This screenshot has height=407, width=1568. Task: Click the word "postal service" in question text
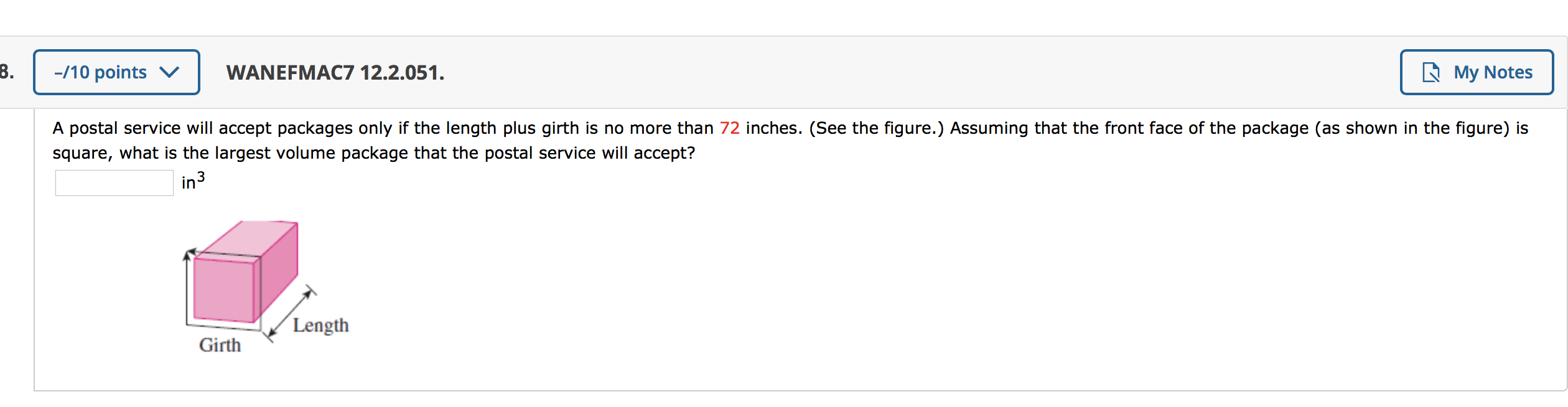[x=124, y=128]
